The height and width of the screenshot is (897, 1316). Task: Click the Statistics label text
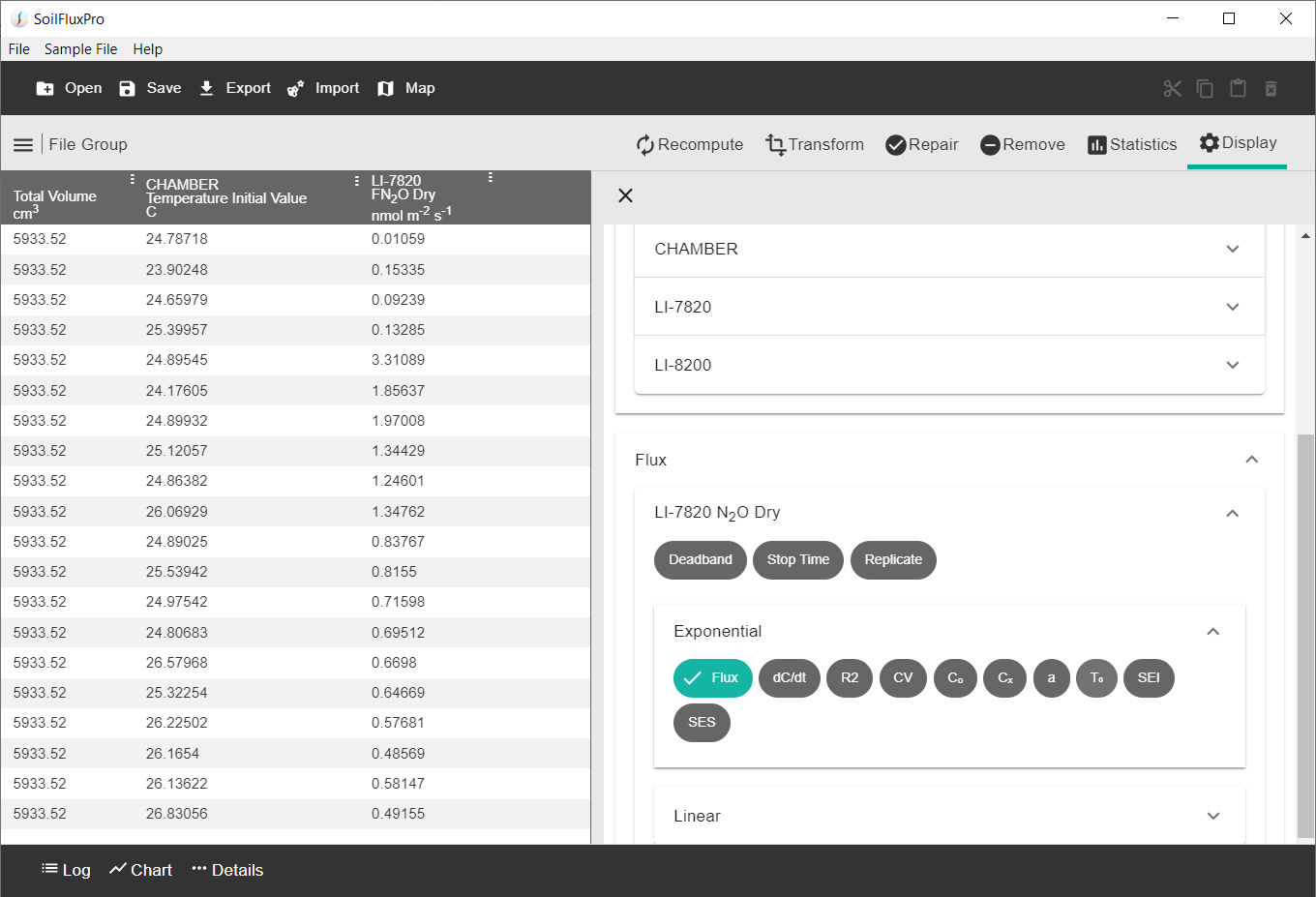coord(1143,144)
